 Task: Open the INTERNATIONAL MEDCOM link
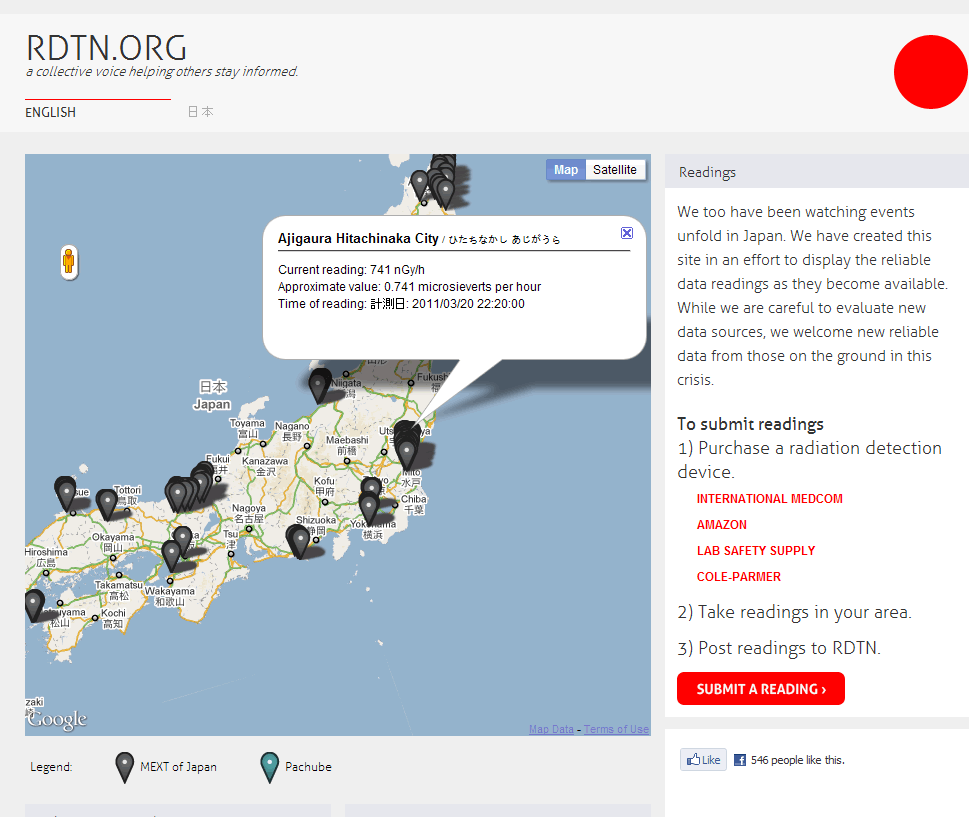click(x=769, y=499)
